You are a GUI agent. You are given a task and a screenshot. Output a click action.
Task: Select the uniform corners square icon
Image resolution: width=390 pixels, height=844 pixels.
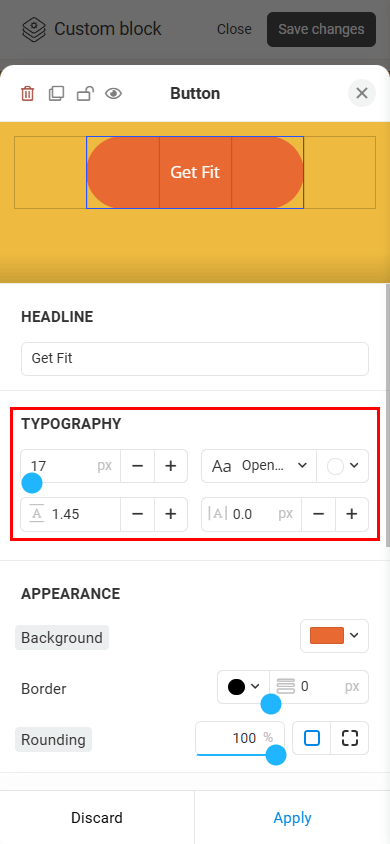pyautogui.click(x=311, y=738)
